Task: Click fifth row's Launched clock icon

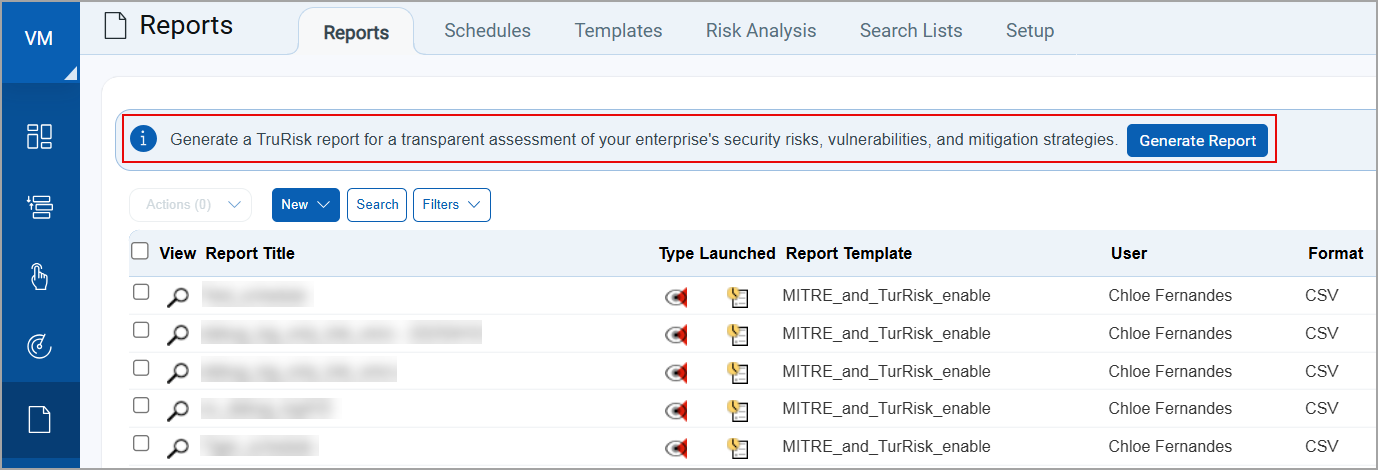Action: click(738, 448)
